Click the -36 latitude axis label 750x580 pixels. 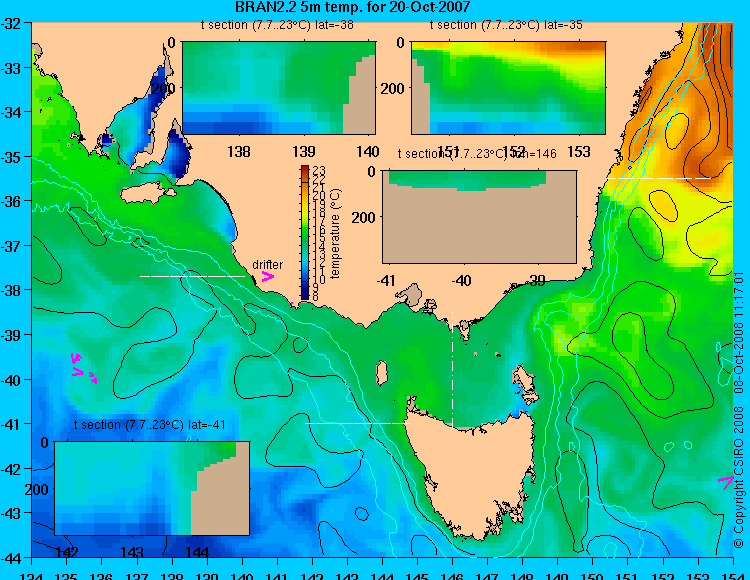(11, 201)
